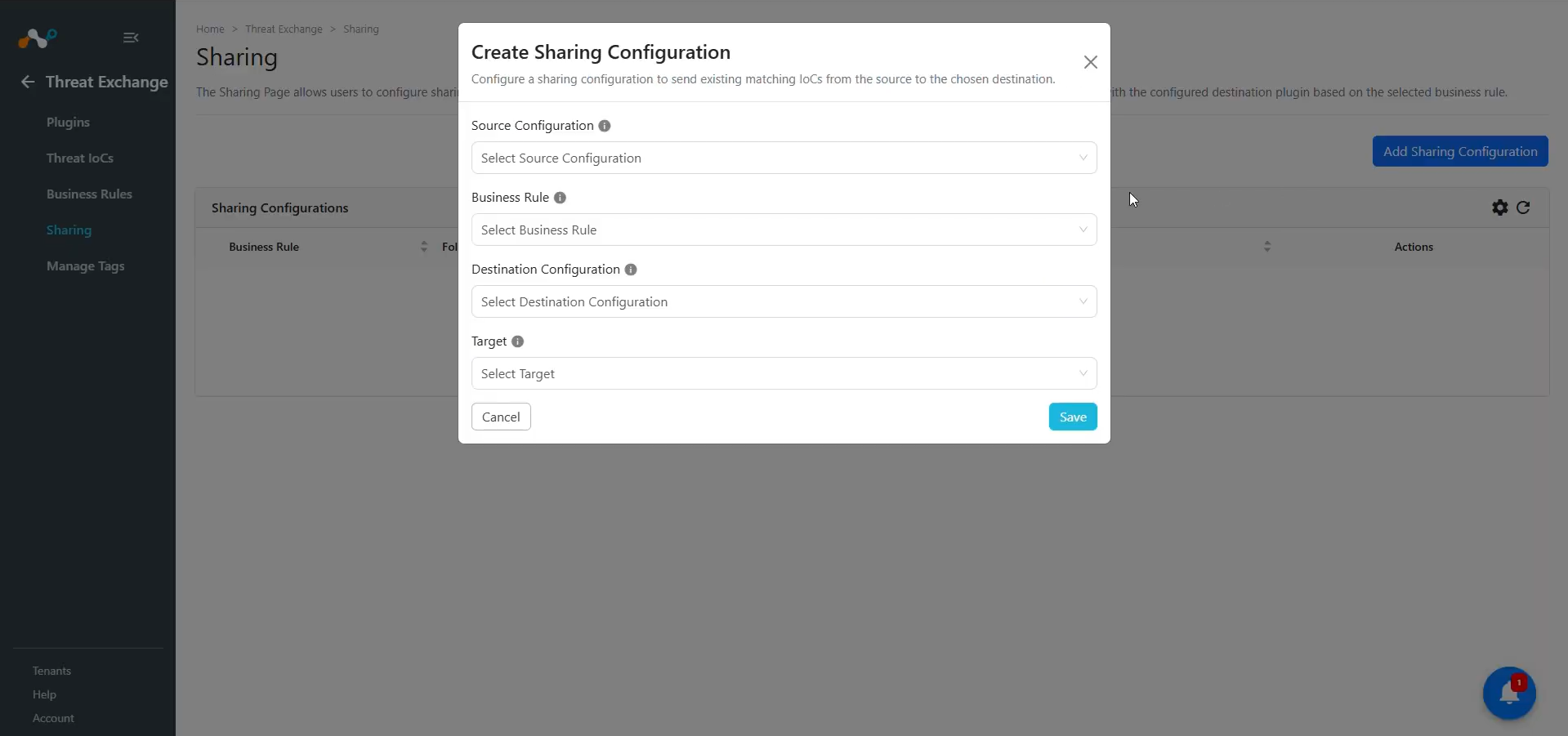Expand the Select Target dropdown
The width and height of the screenshot is (1568, 736).
click(x=784, y=373)
